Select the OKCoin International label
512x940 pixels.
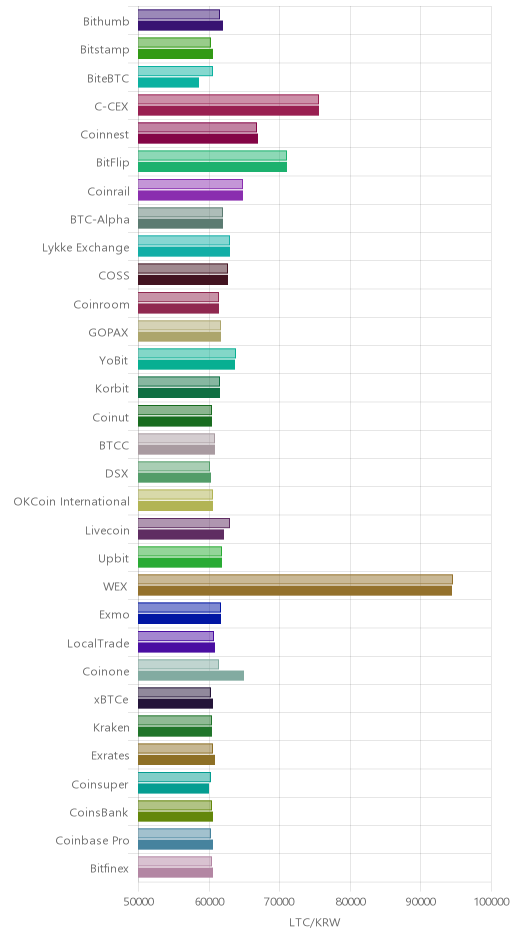(x=71, y=501)
